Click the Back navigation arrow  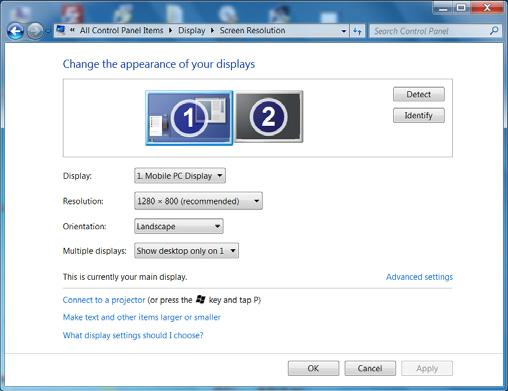15,31
